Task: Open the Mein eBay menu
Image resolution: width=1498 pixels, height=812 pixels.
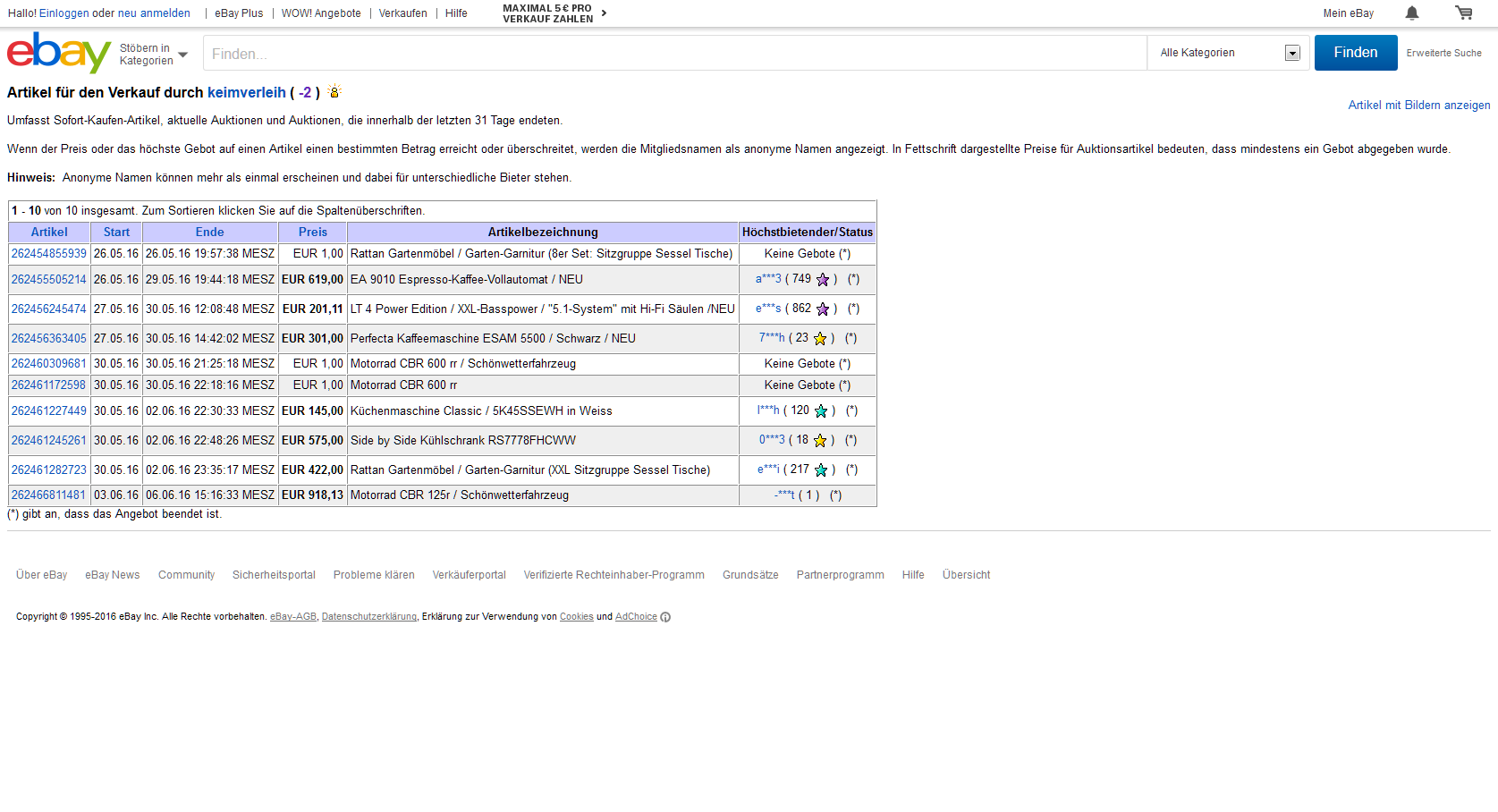Action: coord(1349,13)
